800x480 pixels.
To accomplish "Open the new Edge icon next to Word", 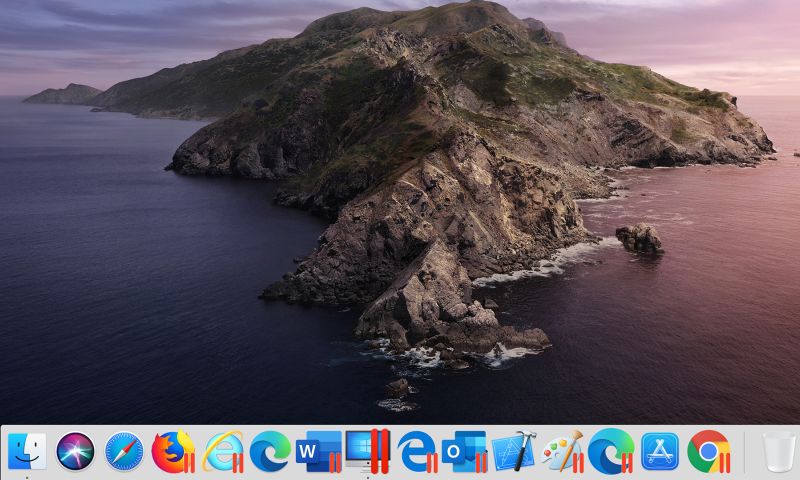I will click(270, 451).
